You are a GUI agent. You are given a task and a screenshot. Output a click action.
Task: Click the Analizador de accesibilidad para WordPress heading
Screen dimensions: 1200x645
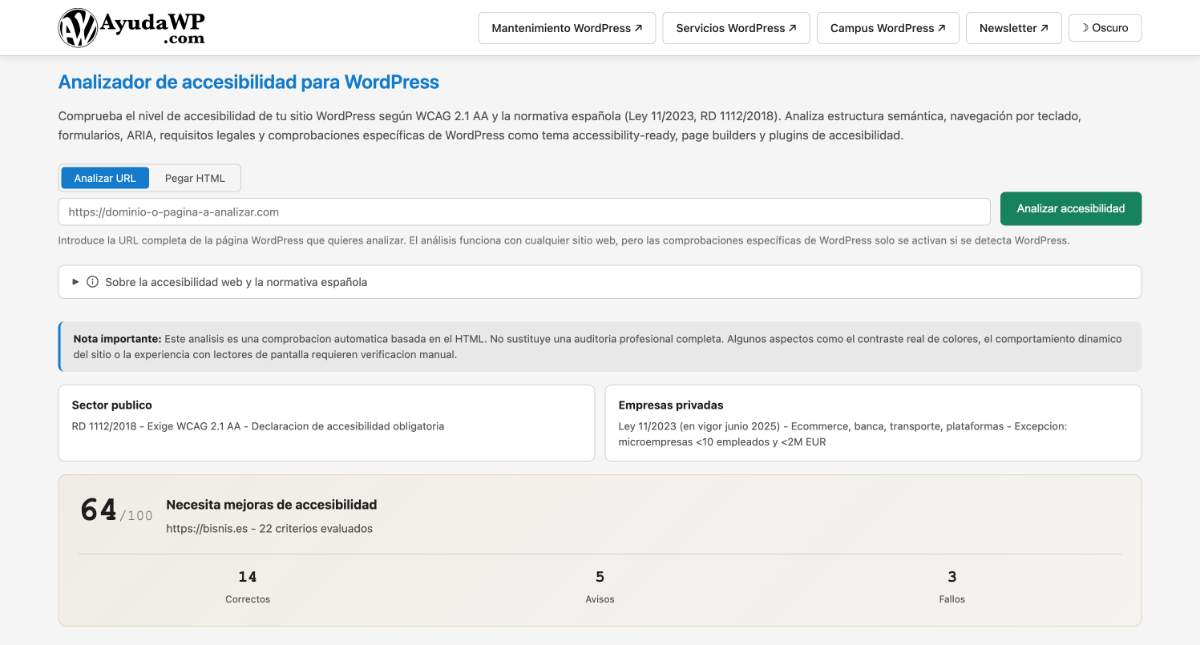pos(248,82)
